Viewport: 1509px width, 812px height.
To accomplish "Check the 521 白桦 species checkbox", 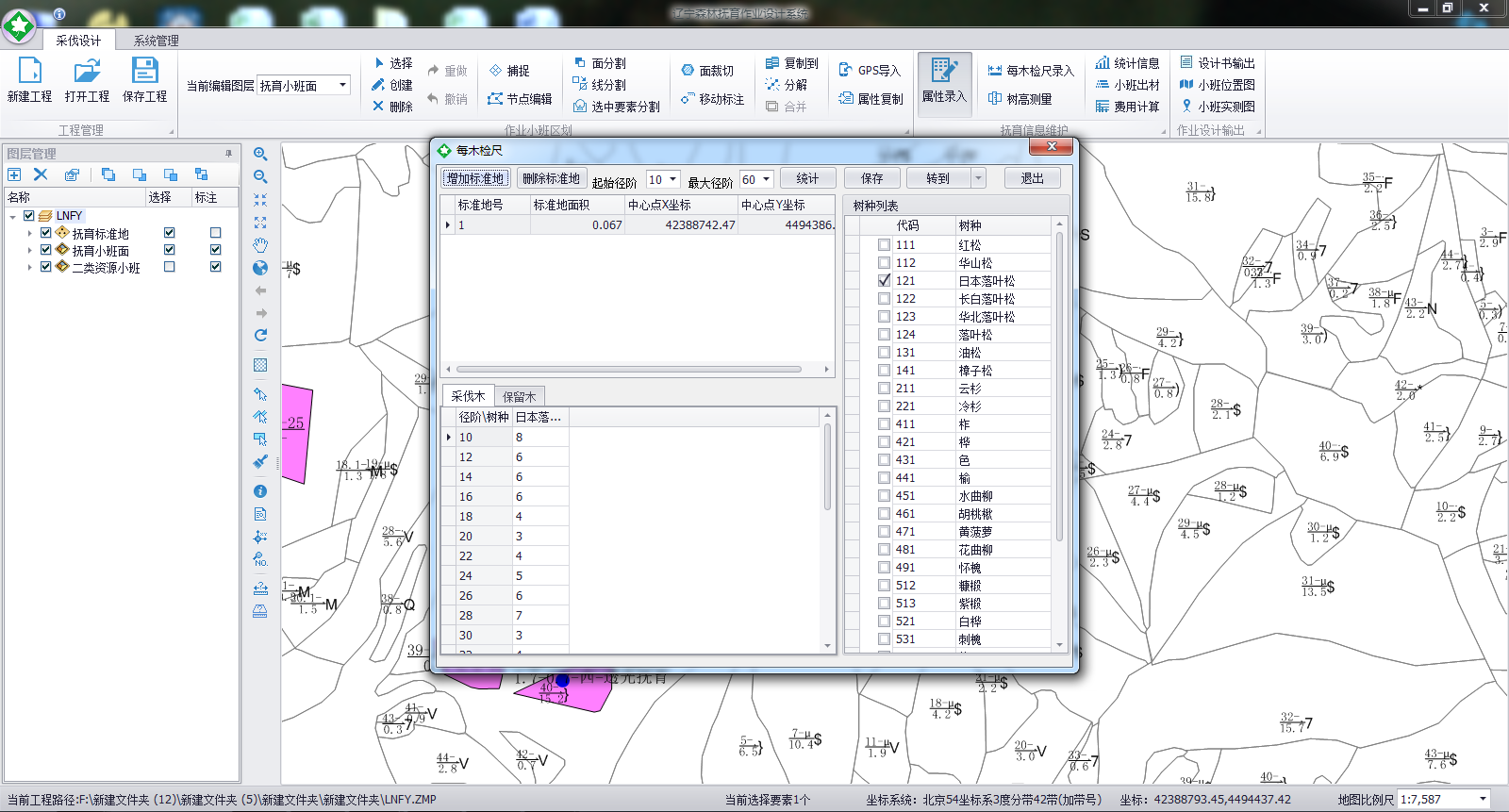I will 884,621.
